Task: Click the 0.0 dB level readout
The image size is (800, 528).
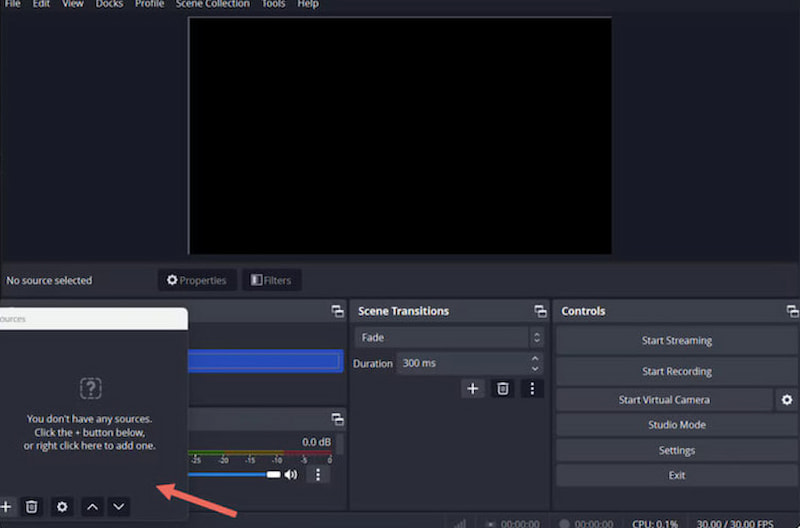Action: tap(316, 442)
